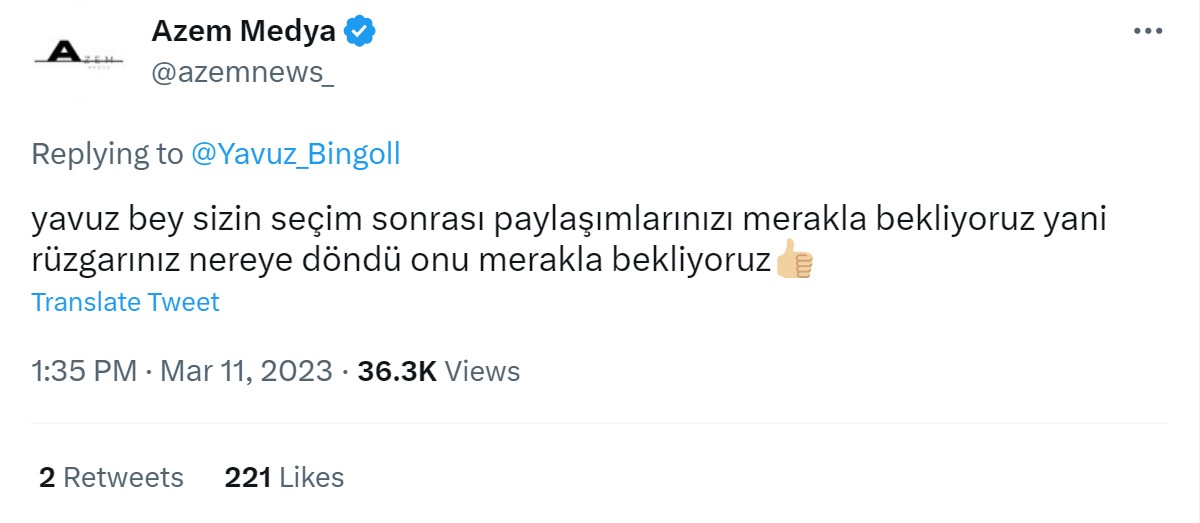The image size is (1200, 523).
Task: Click the thumbs-up emoji in the tweet
Action: pyautogui.click(x=795, y=259)
